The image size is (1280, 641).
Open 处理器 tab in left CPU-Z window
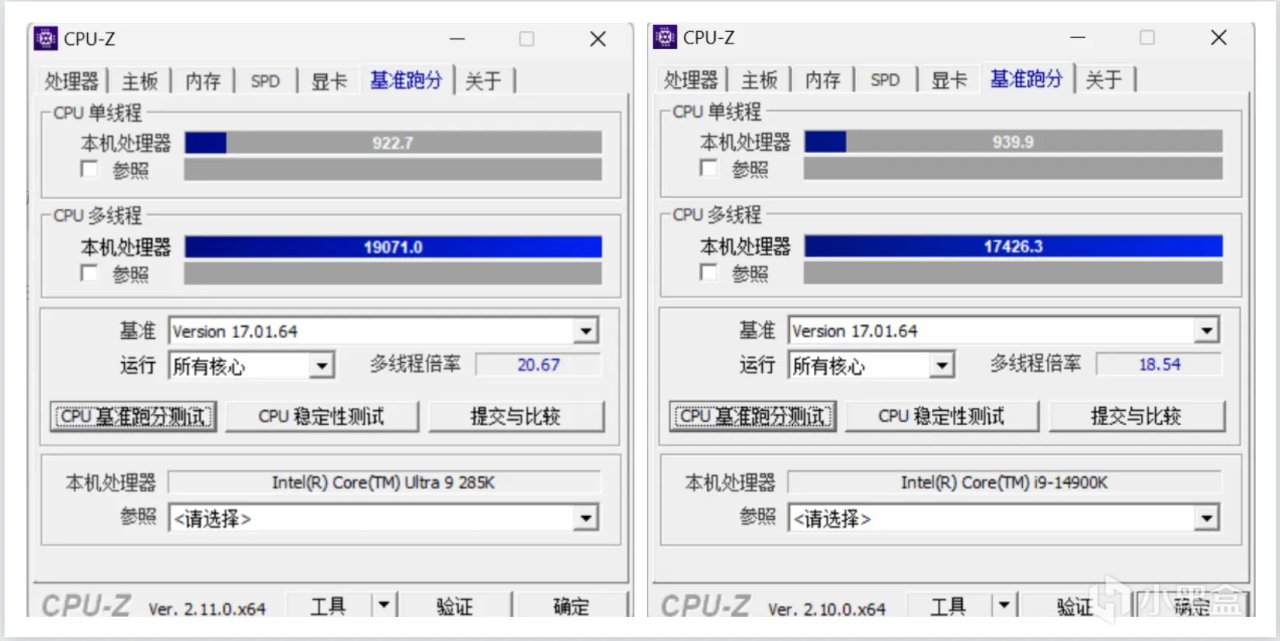pyautogui.click(x=71, y=81)
